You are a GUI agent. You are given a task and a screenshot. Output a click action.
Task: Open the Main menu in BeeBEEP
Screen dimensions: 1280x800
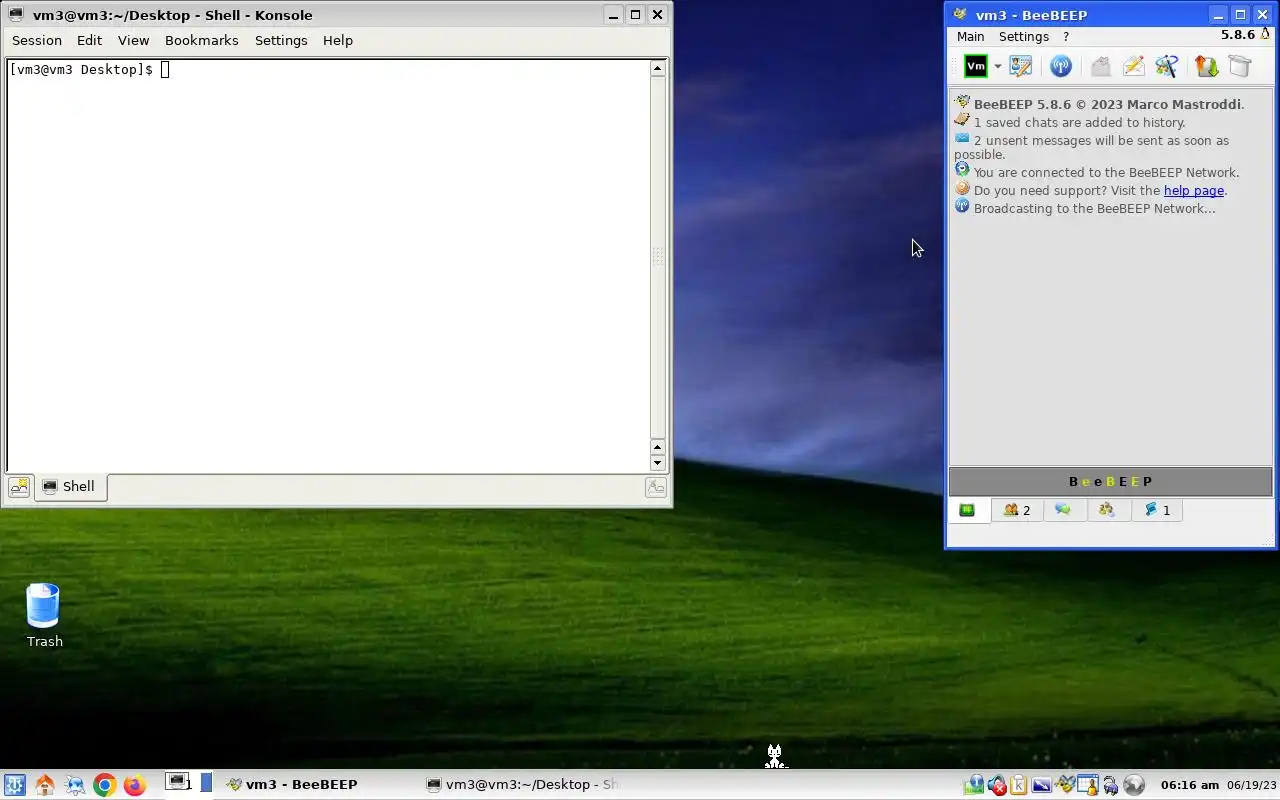click(970, 36)
